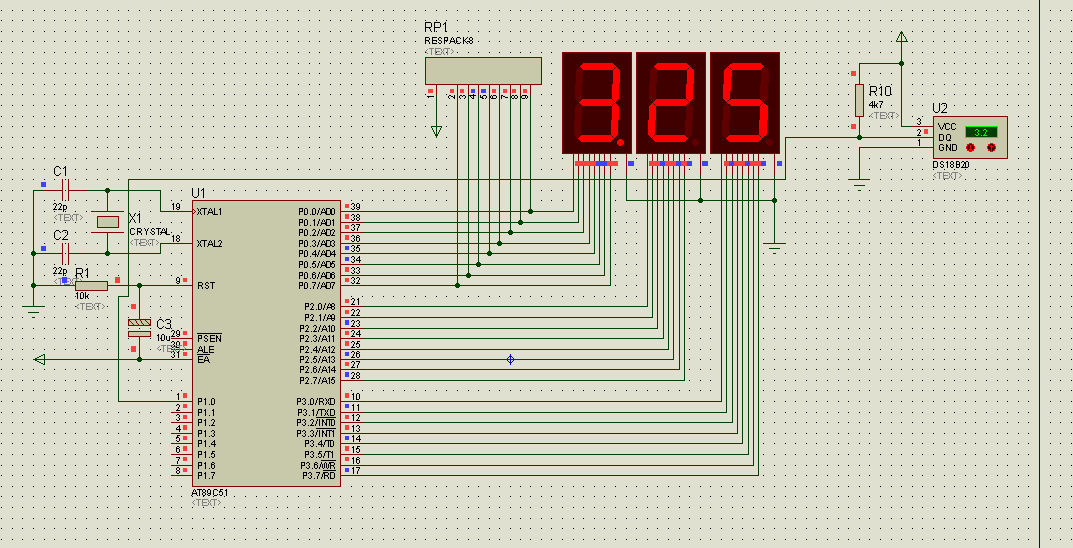Select the seven-segment display showing 3 with decimal point
Screen dimensions: 1073x548
point(596,103)
